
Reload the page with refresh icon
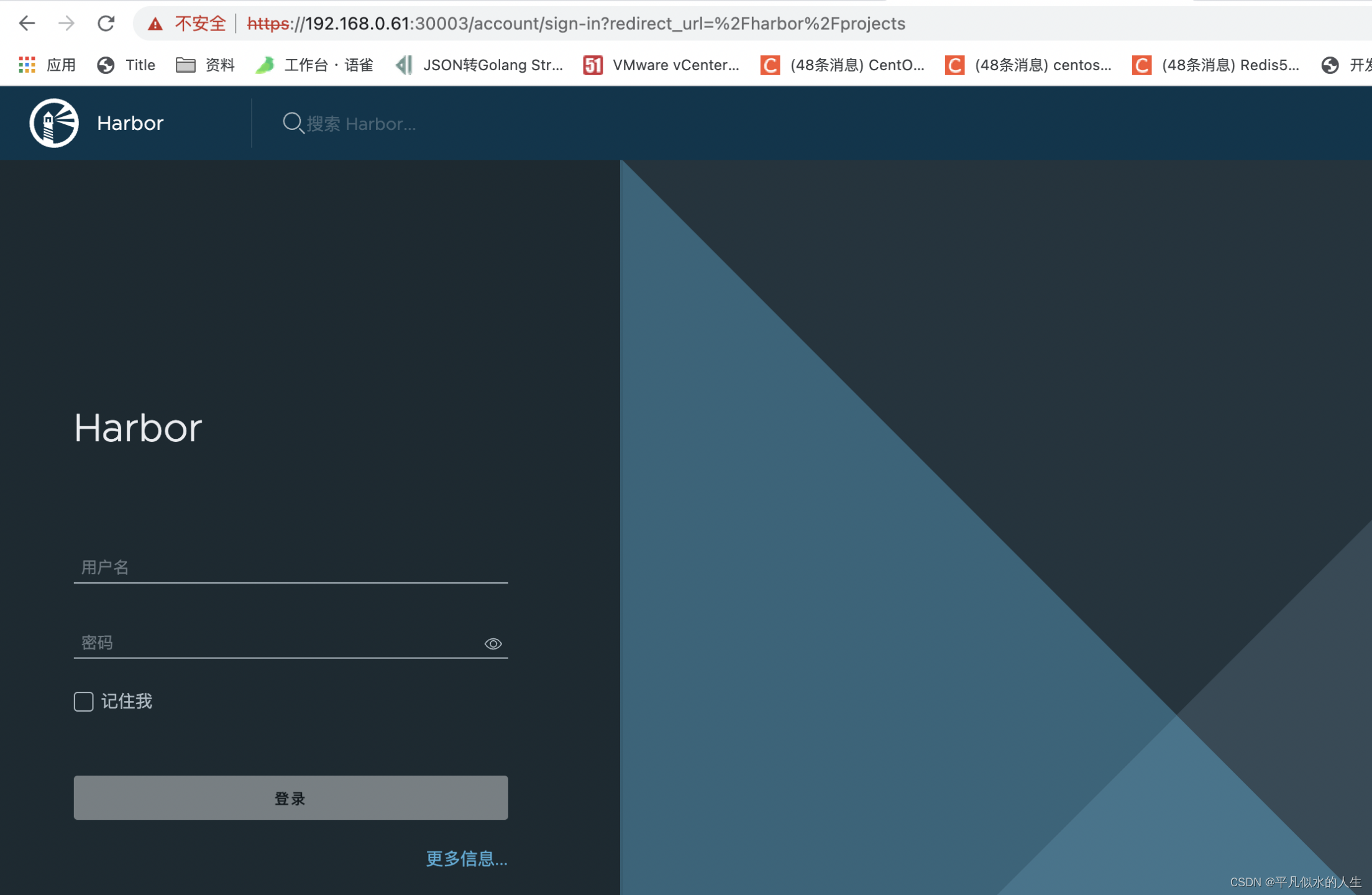(106, 24)
